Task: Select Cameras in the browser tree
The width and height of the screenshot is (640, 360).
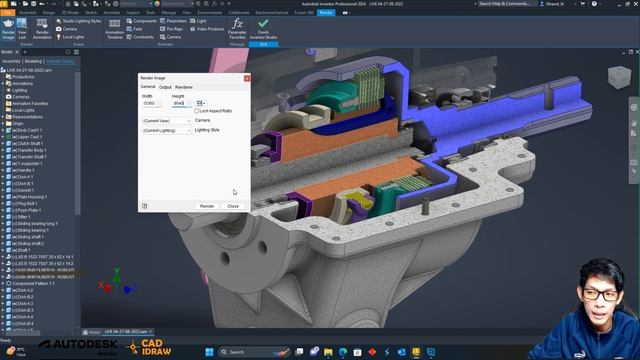Action: [x=20, y=97]
